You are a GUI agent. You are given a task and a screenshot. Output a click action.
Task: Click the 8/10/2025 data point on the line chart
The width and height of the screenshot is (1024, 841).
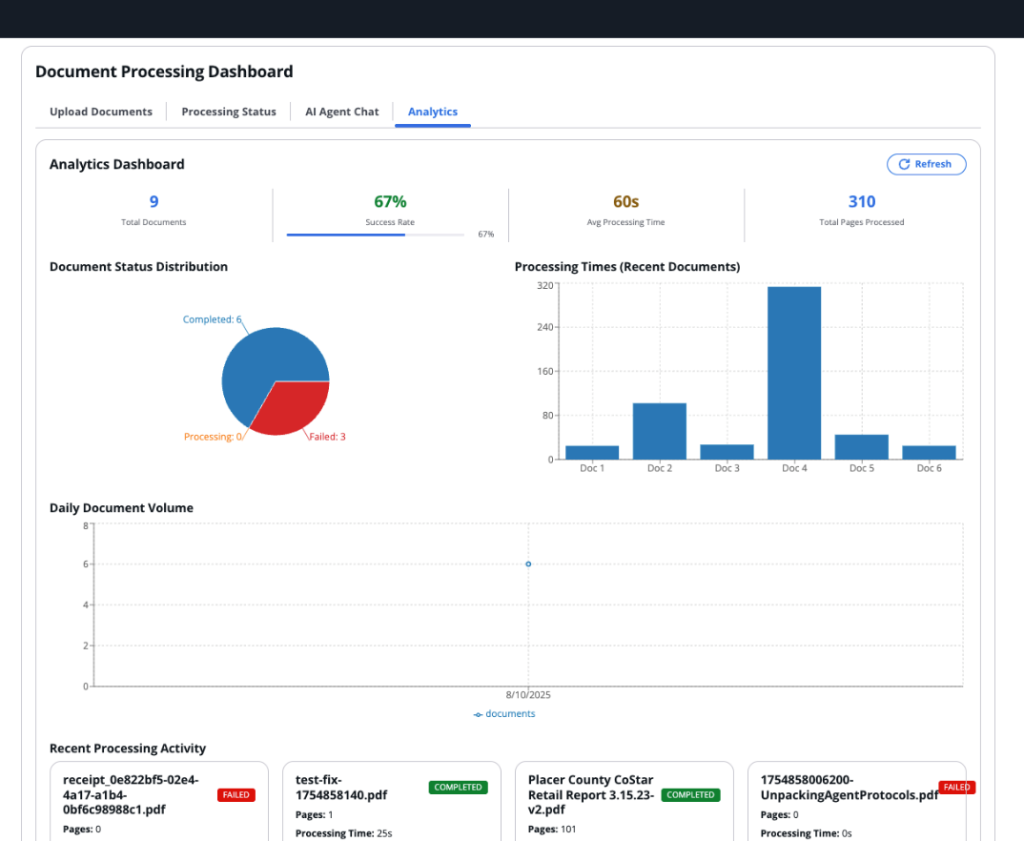tap(528, 564)
